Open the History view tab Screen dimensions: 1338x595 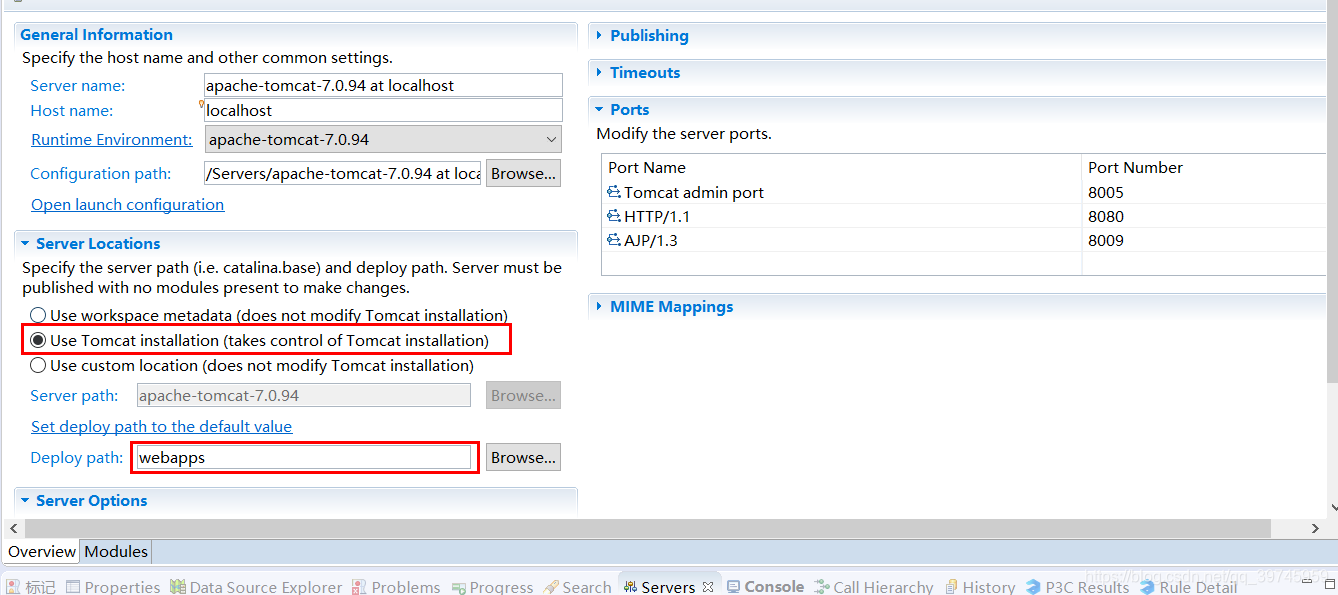pyautogui.click(x=979, y=587)
